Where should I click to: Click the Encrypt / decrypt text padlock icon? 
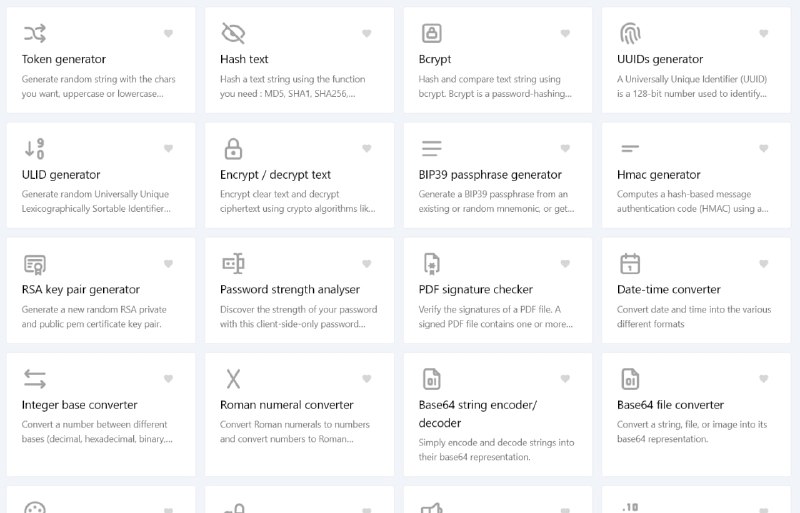[233, 149]
